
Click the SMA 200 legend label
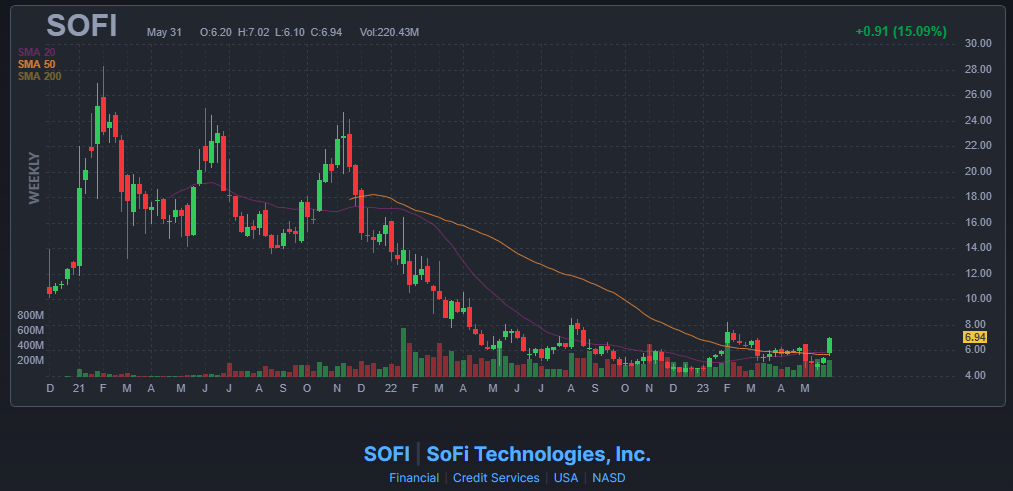39,76
